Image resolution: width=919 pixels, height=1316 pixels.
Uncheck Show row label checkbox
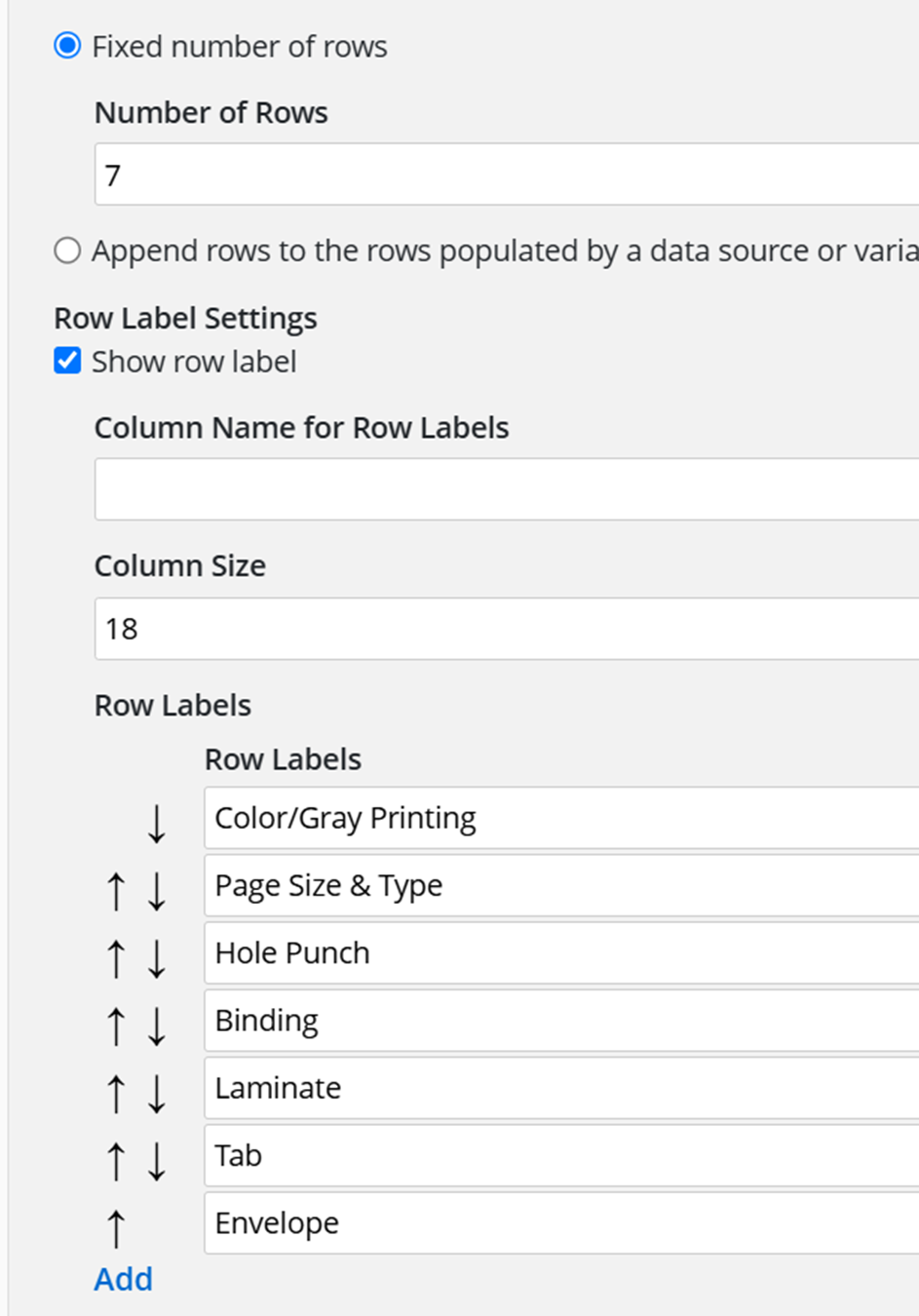coord(67,361)
